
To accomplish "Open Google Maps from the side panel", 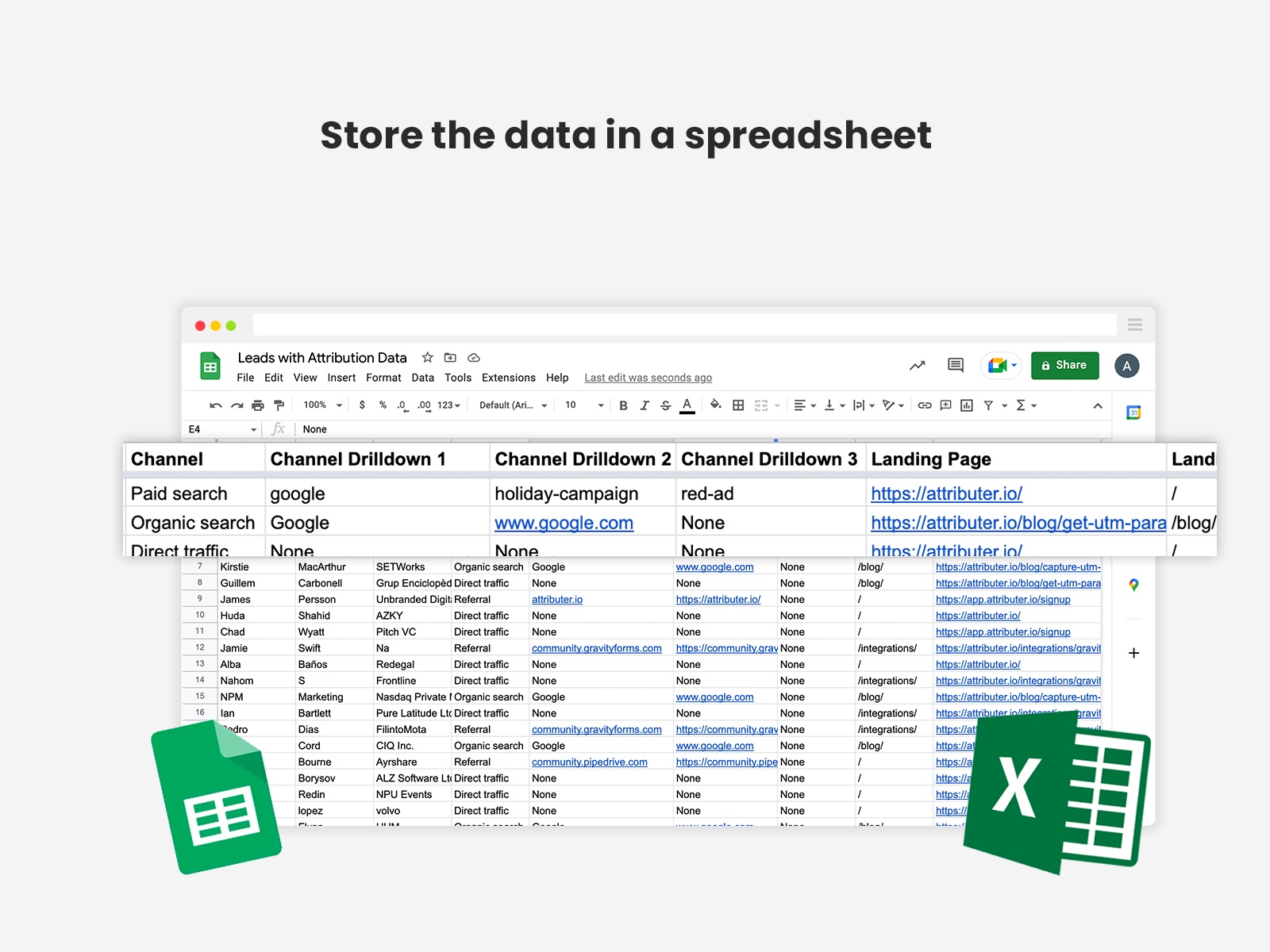I will click(x=1134, y=585).
